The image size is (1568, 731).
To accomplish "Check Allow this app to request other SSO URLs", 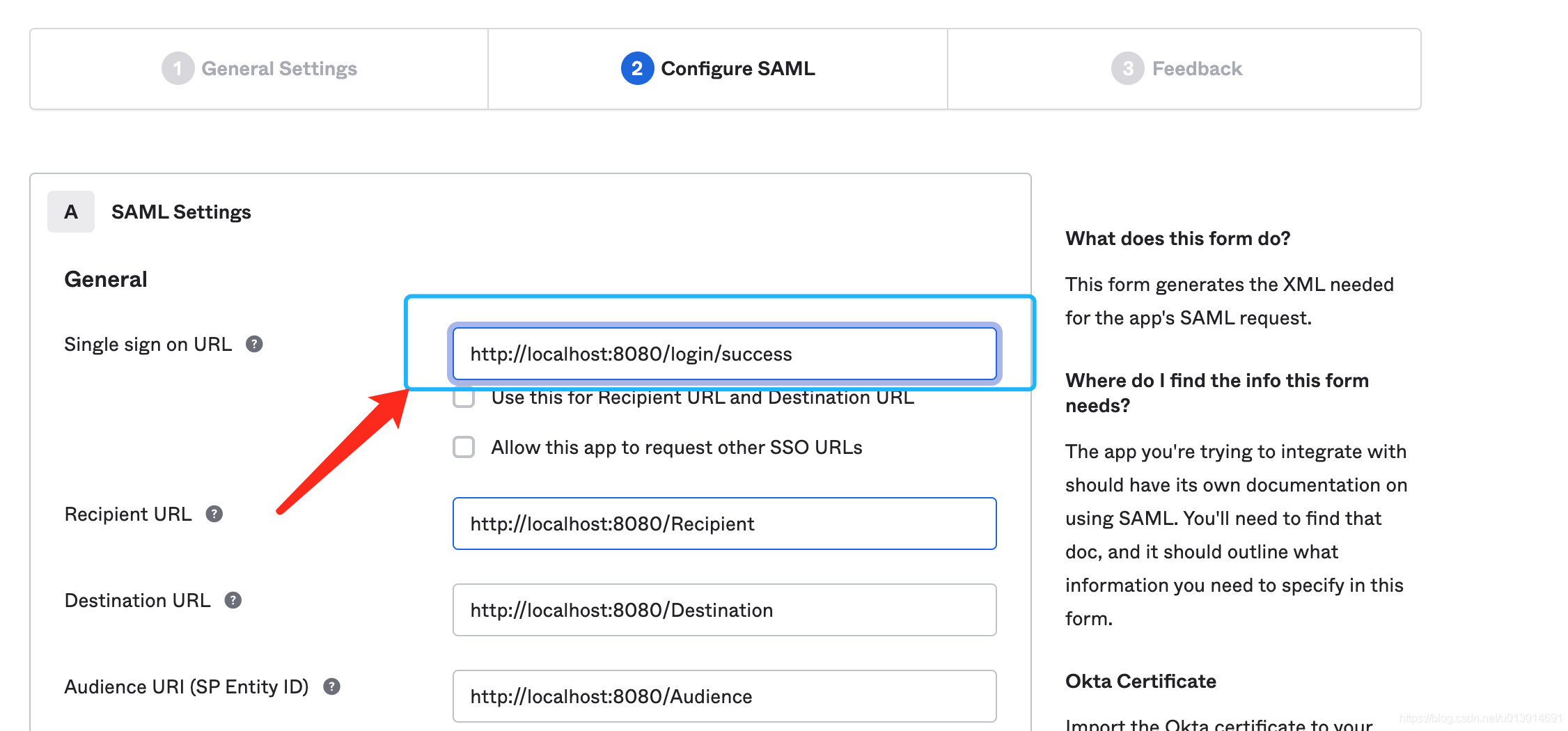I will [x=464, y=447].
